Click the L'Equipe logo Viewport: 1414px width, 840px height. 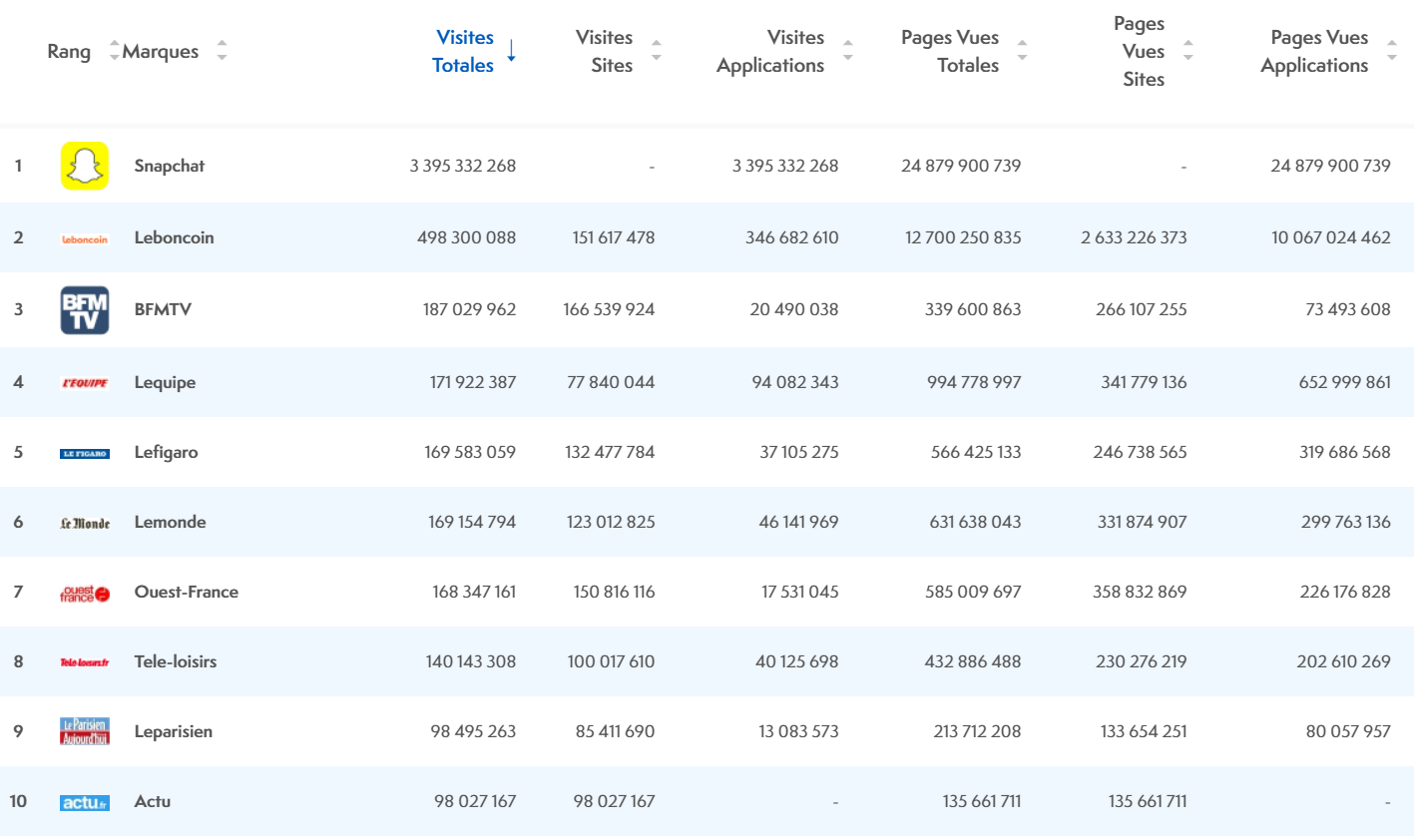click(85, 383)
